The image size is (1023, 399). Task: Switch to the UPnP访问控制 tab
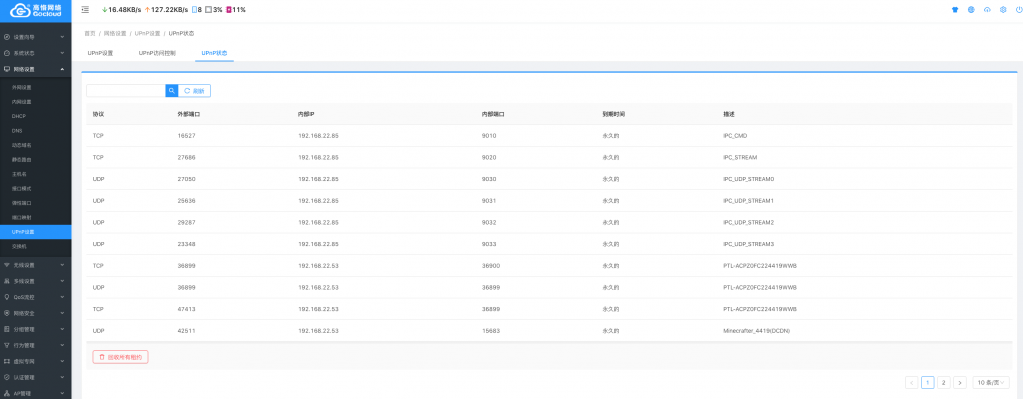(x=157, y=53)
